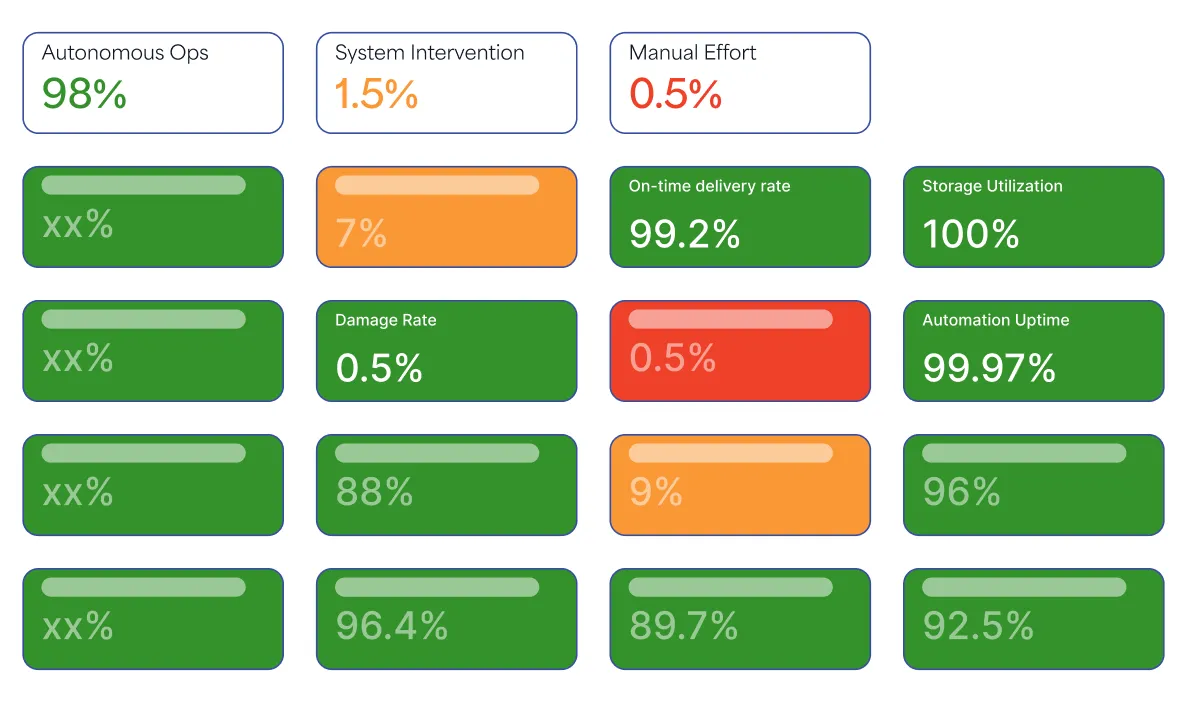Open the xx% card beside the 88% card

153,485
